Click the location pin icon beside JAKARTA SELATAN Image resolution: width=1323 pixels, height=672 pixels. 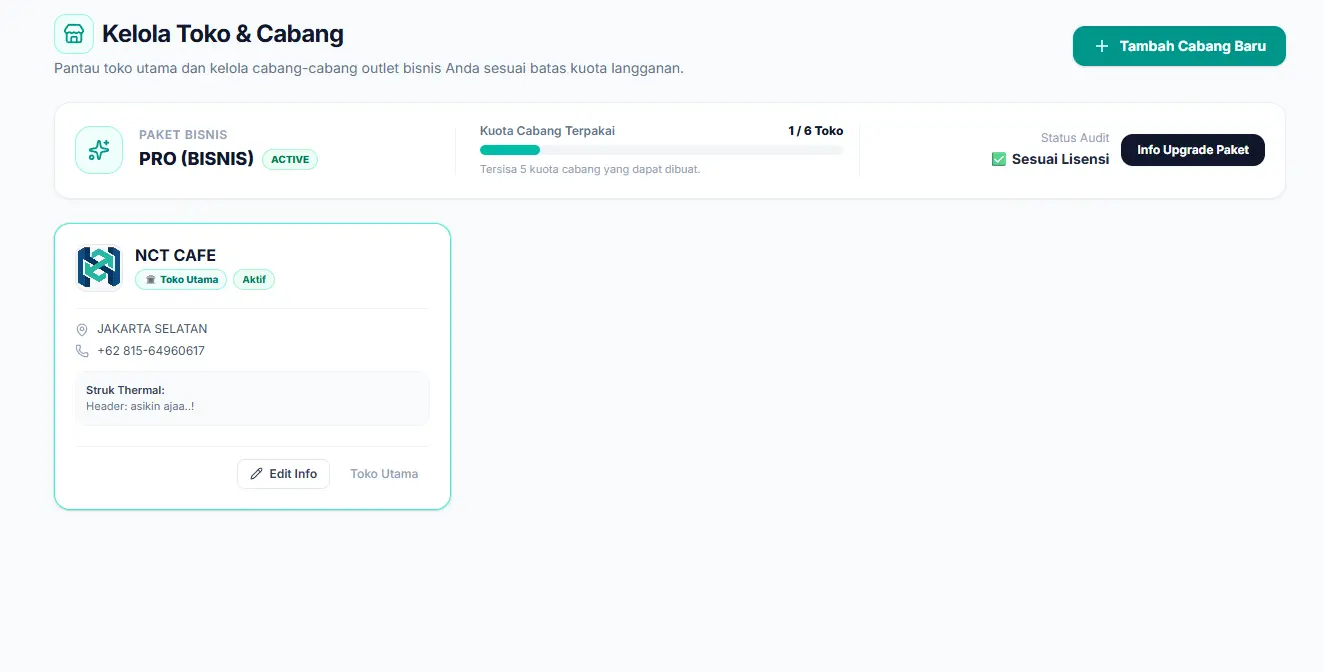[x=82, y=329]
